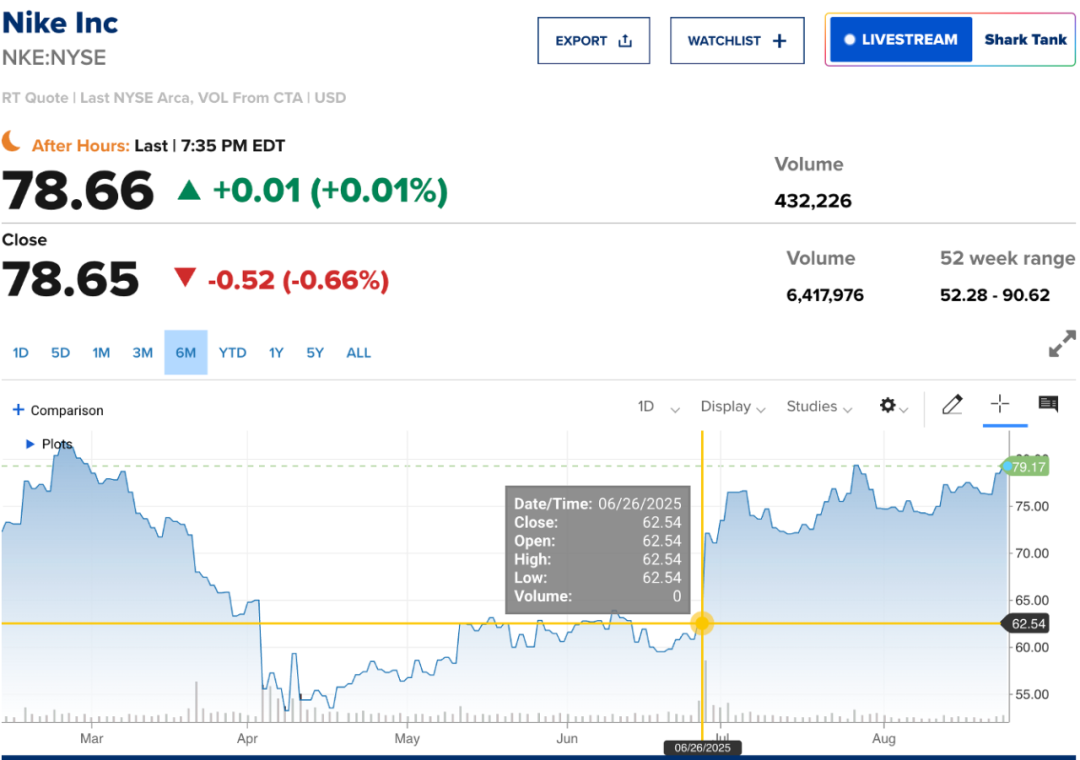Screen dimensions: 1080x760
Task: Open the 1D interval dropdown
Action: 658,407
